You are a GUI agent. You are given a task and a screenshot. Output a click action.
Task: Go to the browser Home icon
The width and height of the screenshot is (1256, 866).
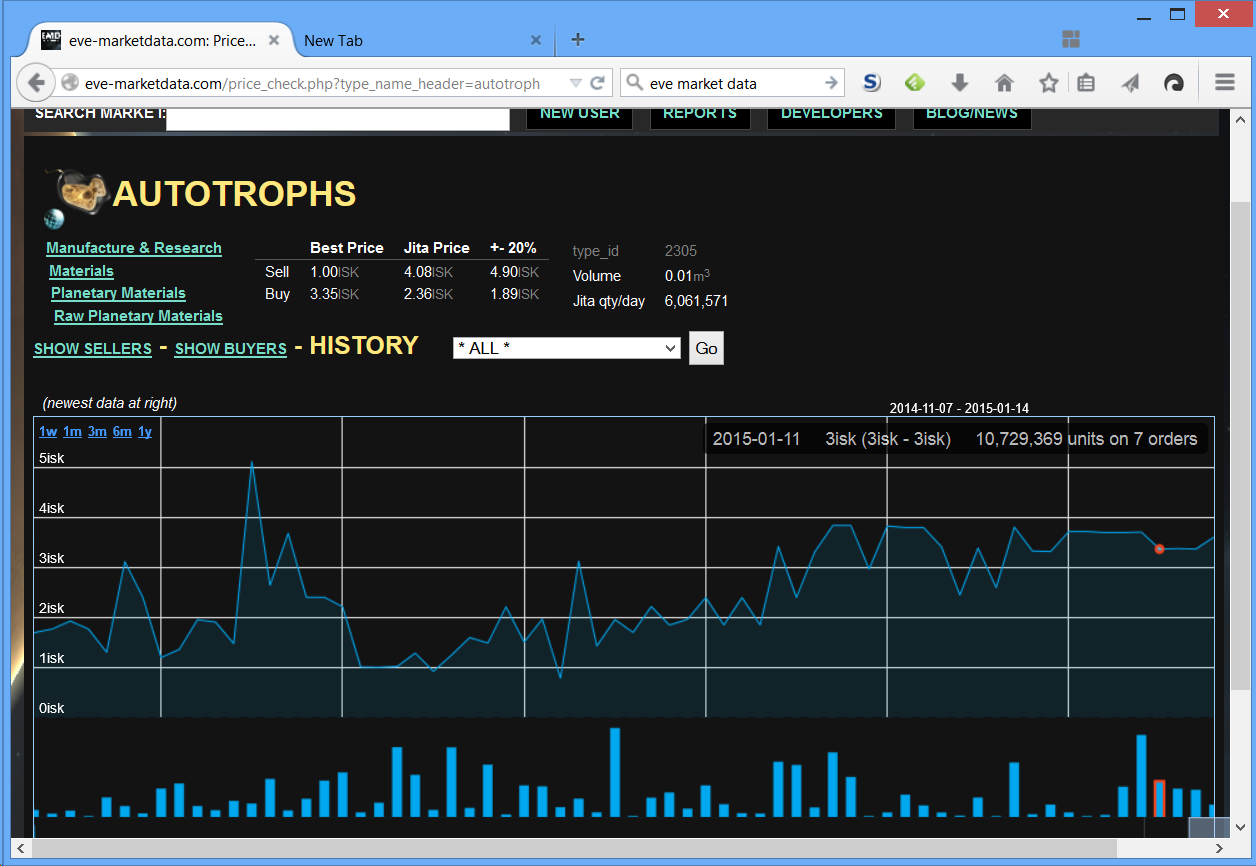coord(1004,83)
